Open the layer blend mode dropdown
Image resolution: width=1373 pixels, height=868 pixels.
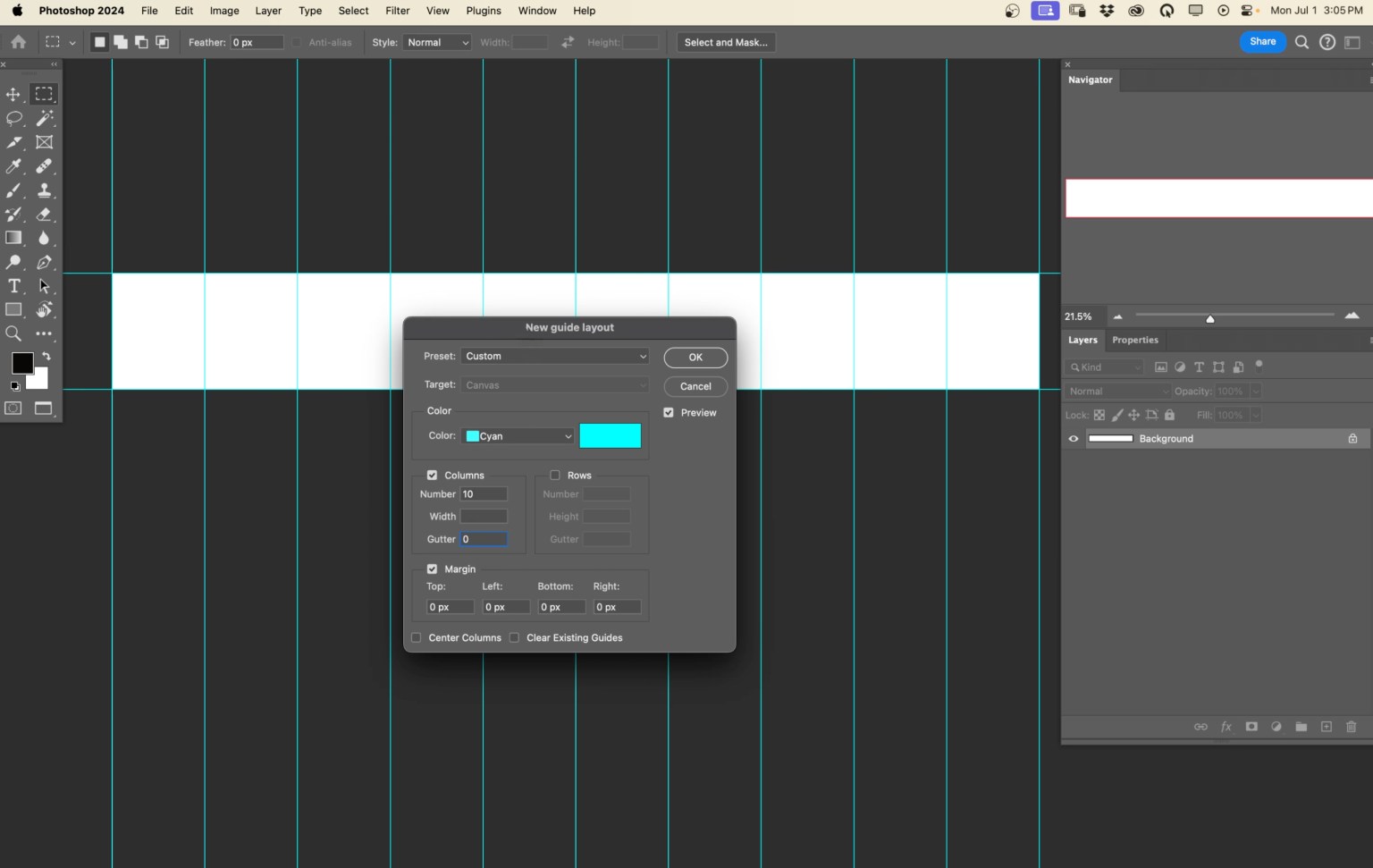1117,391
